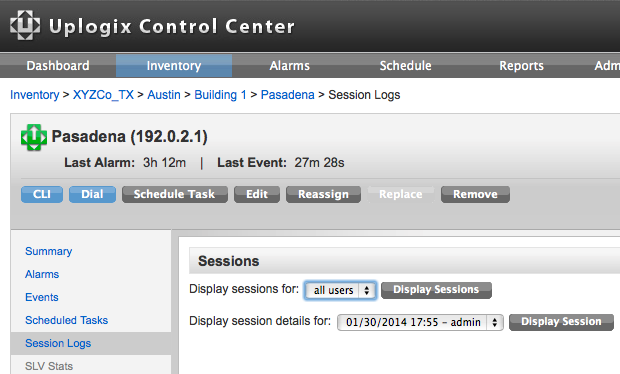This screenshot has height=374, width=620.
Task: Open the Dashboard tab
Action: (x=58, y=66)
